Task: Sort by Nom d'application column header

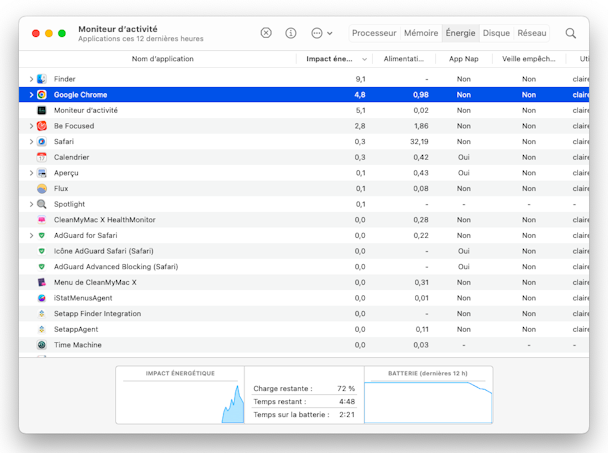Action: click(162, 59)
